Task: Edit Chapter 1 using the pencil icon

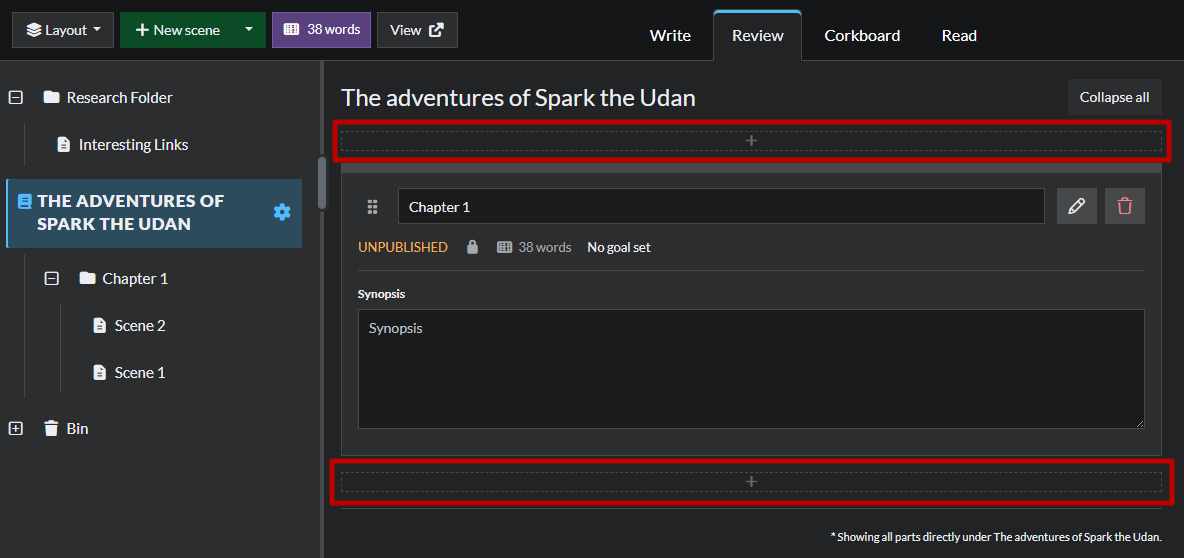Action: point(1077,206)
